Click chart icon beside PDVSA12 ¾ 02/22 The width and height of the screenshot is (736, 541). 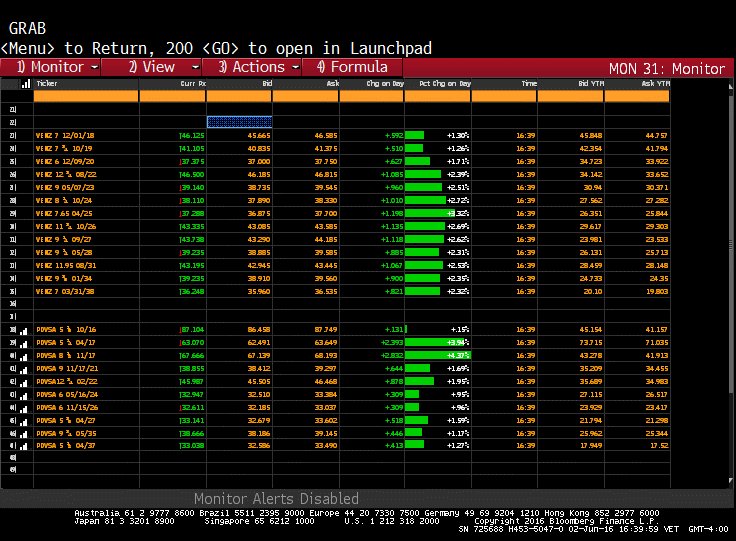pyautogui.click(x=24, y=380)
